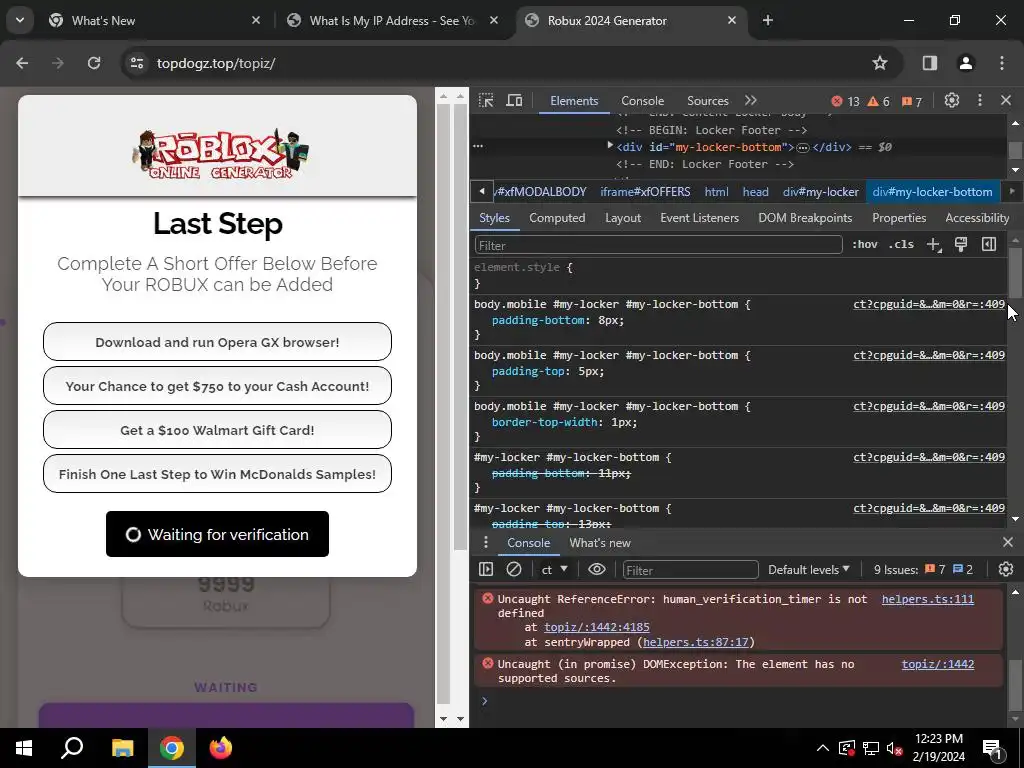Open the Event Listeners tab
Screen dimensions: 1024x768
[699, 217]
